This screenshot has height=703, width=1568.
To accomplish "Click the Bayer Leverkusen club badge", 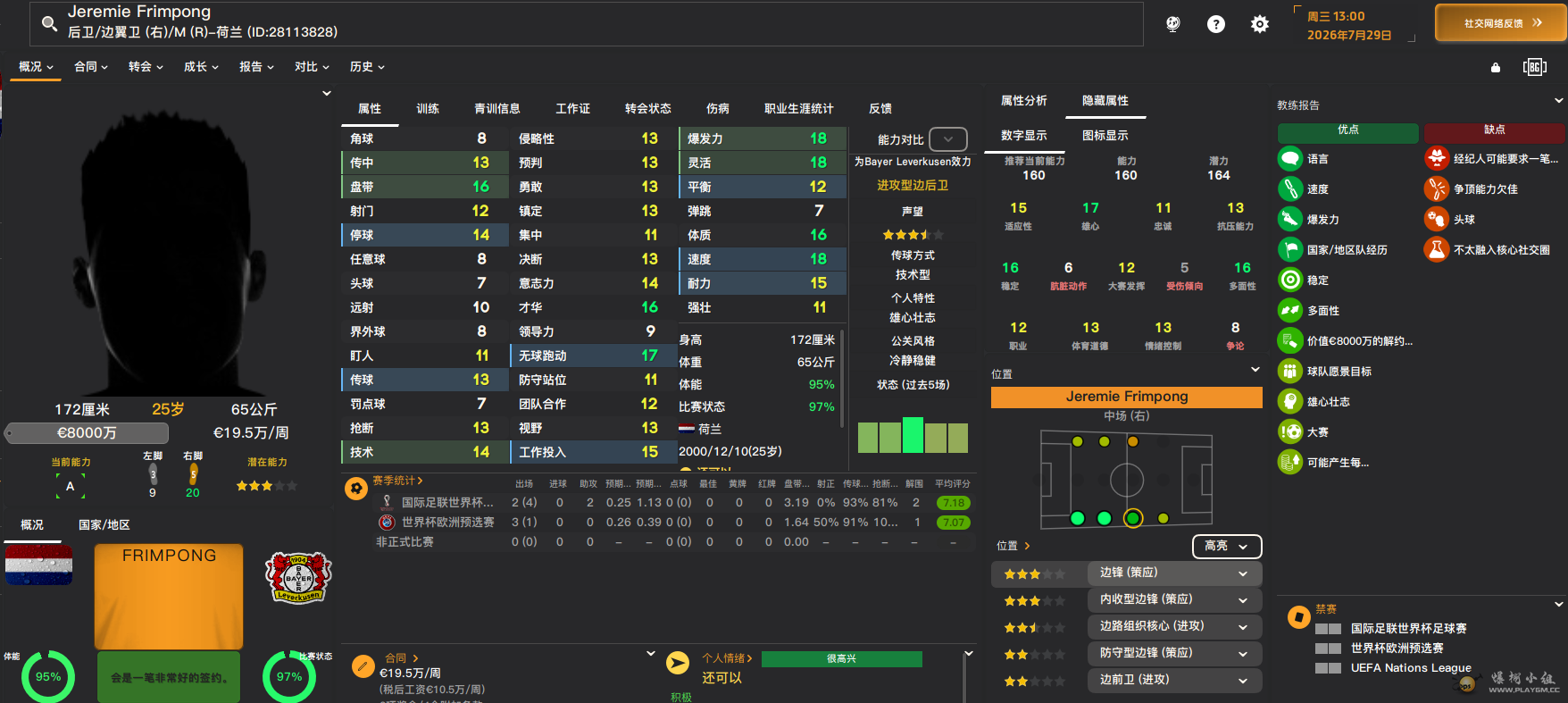I will (x=298, y=577).
